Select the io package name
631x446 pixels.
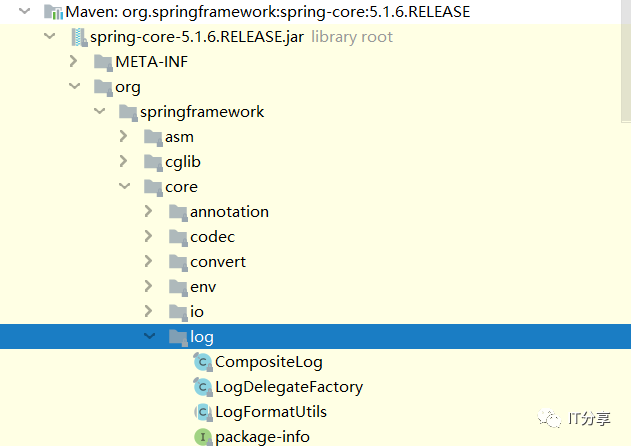(x=197, y=312)
